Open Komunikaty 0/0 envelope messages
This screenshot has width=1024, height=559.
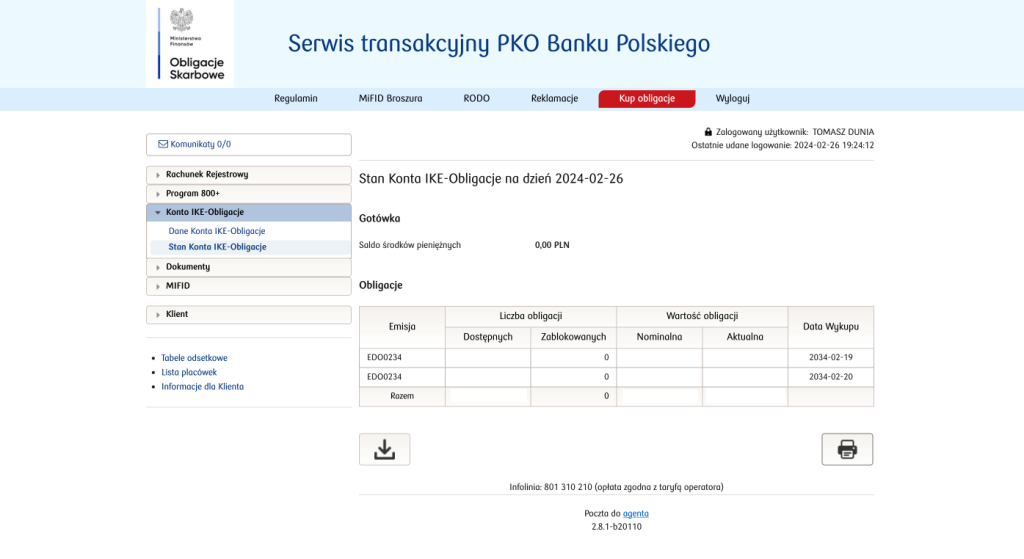[x=249, y=144]
